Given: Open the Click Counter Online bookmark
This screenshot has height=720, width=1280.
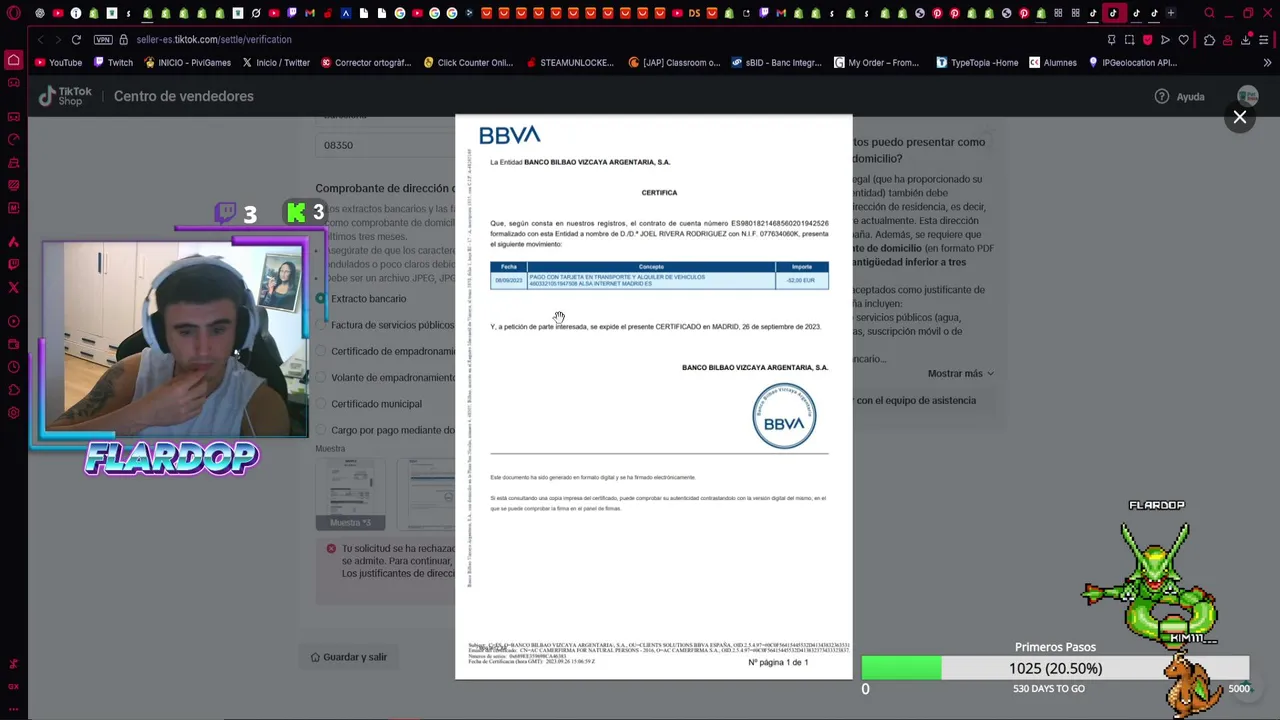Looking at the screenshot, I should [467, 62].
